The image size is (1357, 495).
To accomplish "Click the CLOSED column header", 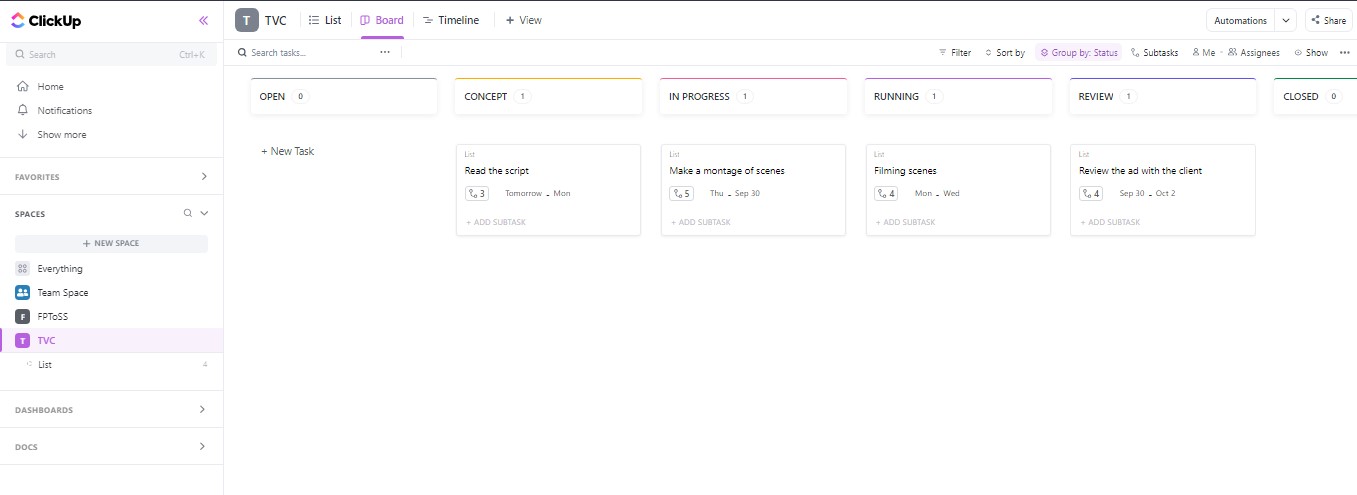I will 1315,97.
